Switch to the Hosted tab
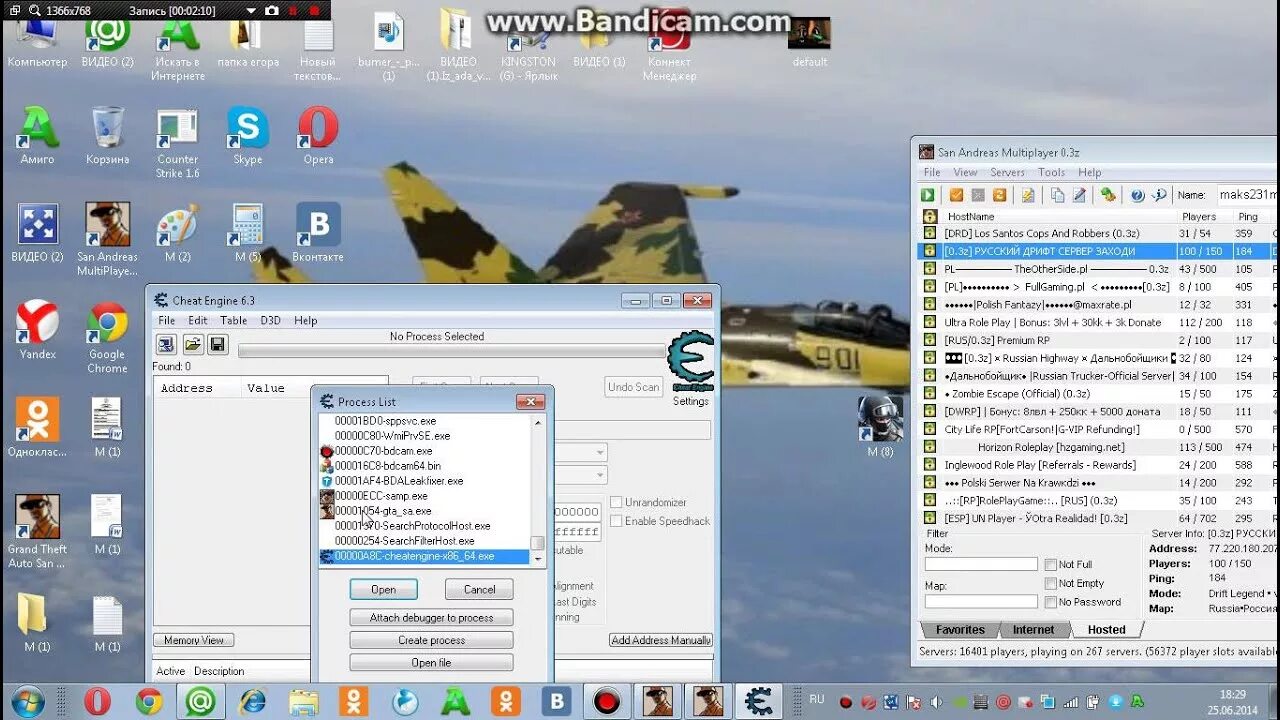Screen dimensions: 1280x720 pos(1106,630)
